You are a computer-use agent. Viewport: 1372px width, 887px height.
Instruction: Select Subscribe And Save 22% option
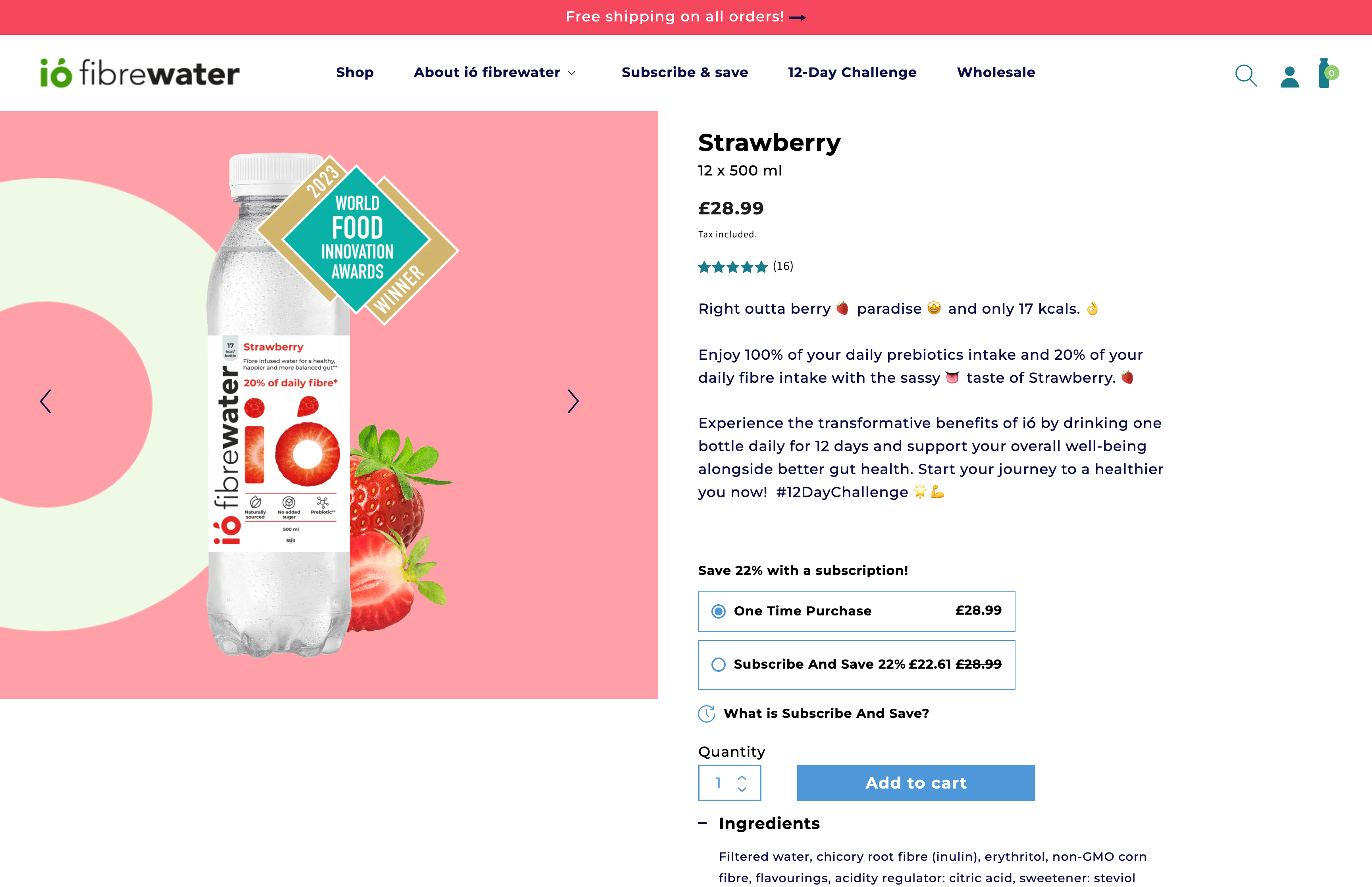click(719, 665)
